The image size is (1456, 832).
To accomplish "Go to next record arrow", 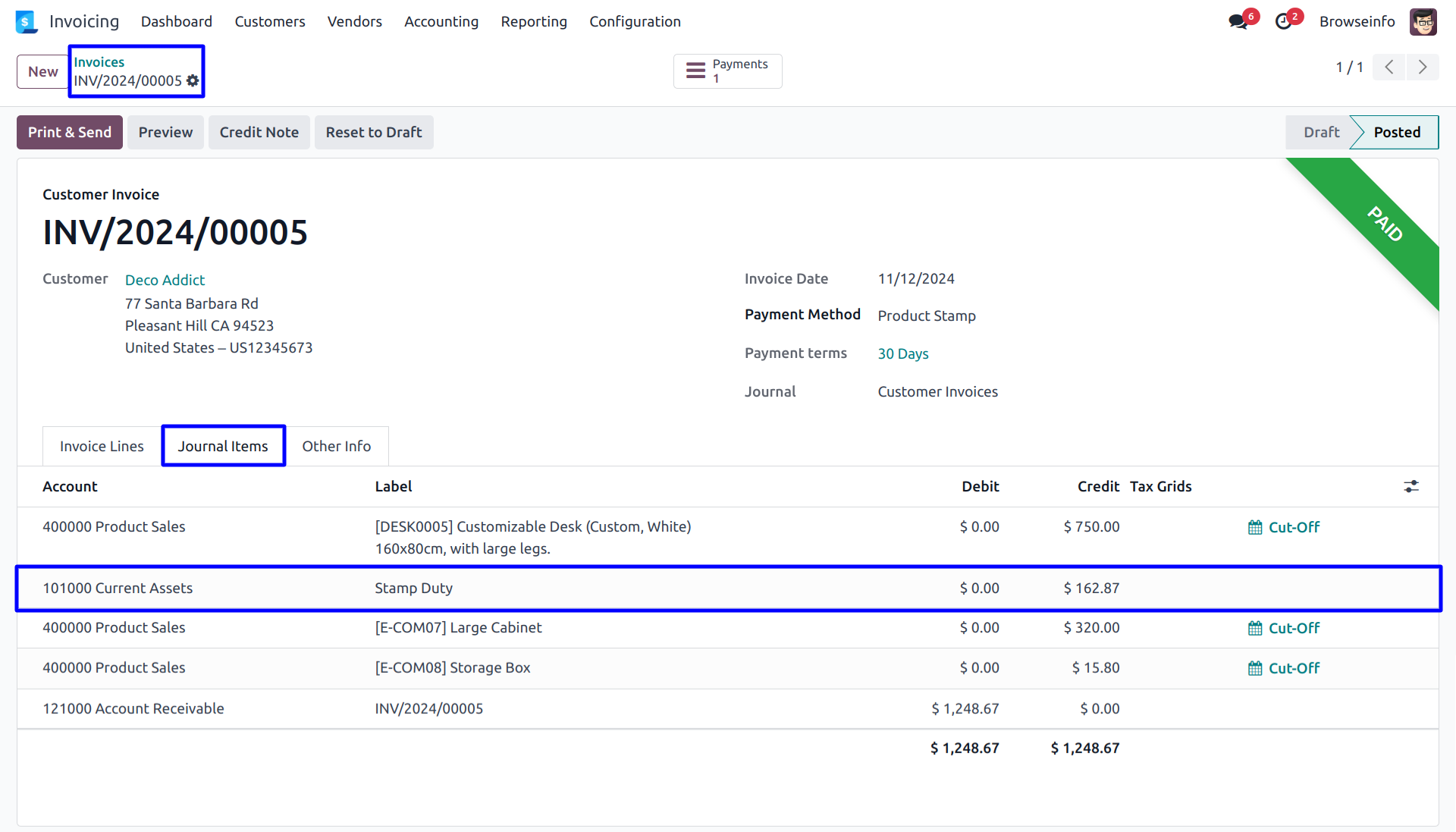I will [1423, 67].
